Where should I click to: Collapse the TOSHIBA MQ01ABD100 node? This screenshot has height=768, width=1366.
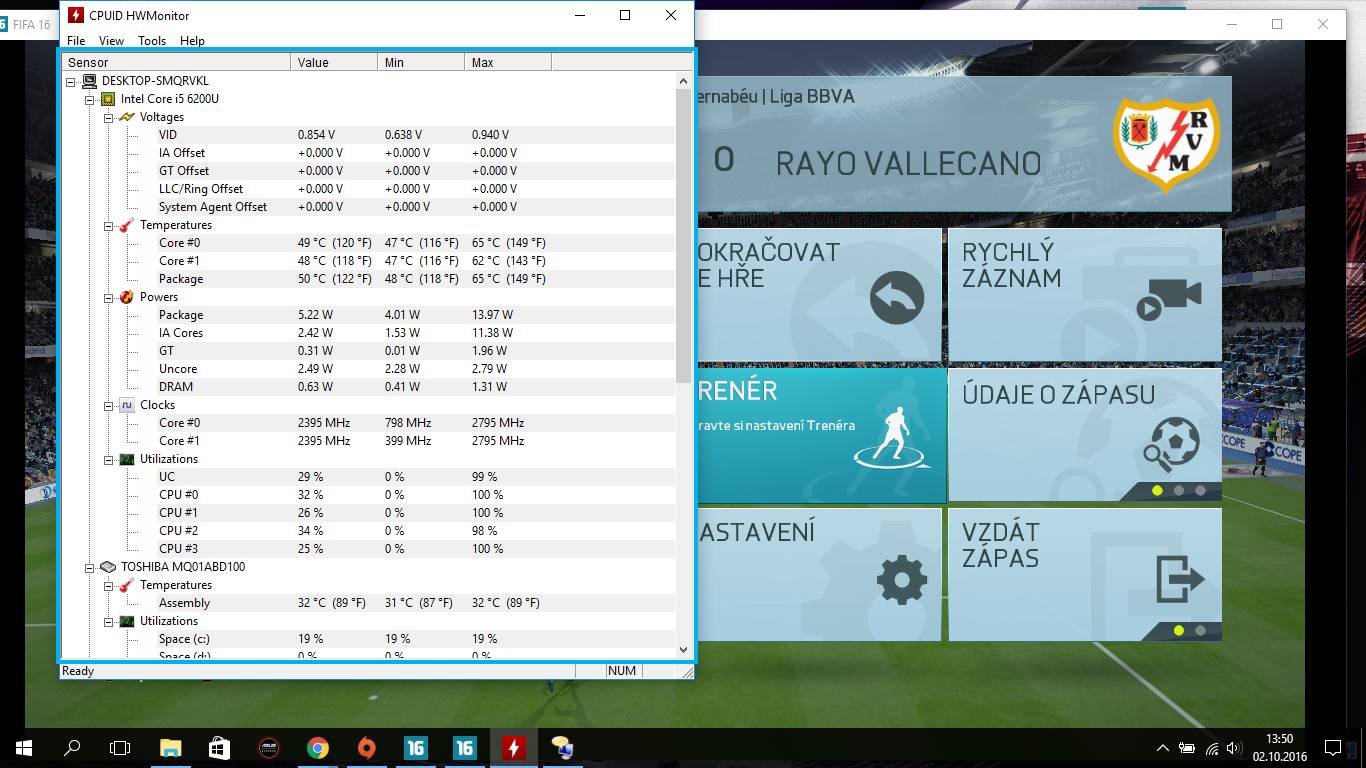(x=90, y=567)
